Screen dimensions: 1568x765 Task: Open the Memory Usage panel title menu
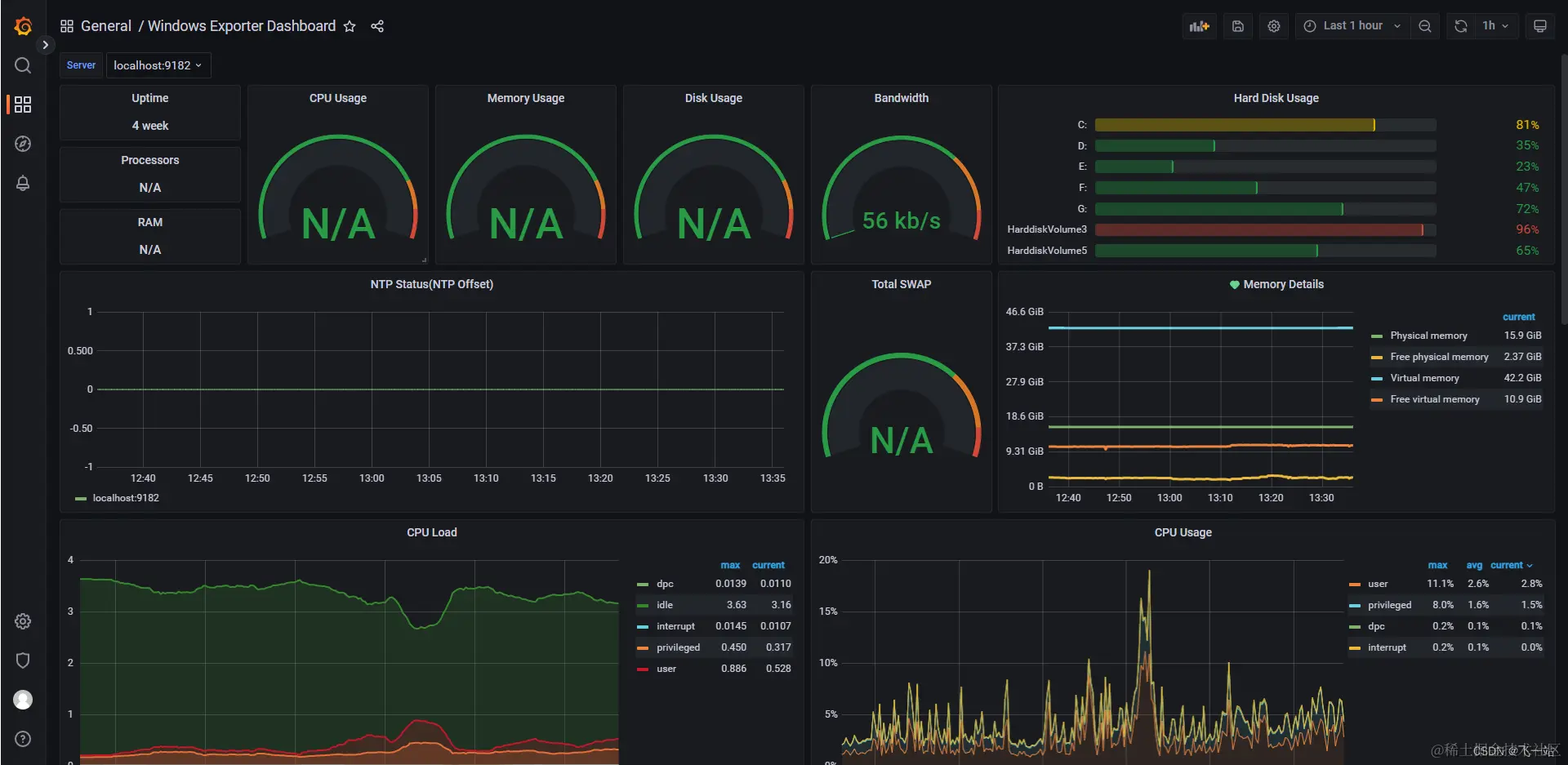coord(526,98)
